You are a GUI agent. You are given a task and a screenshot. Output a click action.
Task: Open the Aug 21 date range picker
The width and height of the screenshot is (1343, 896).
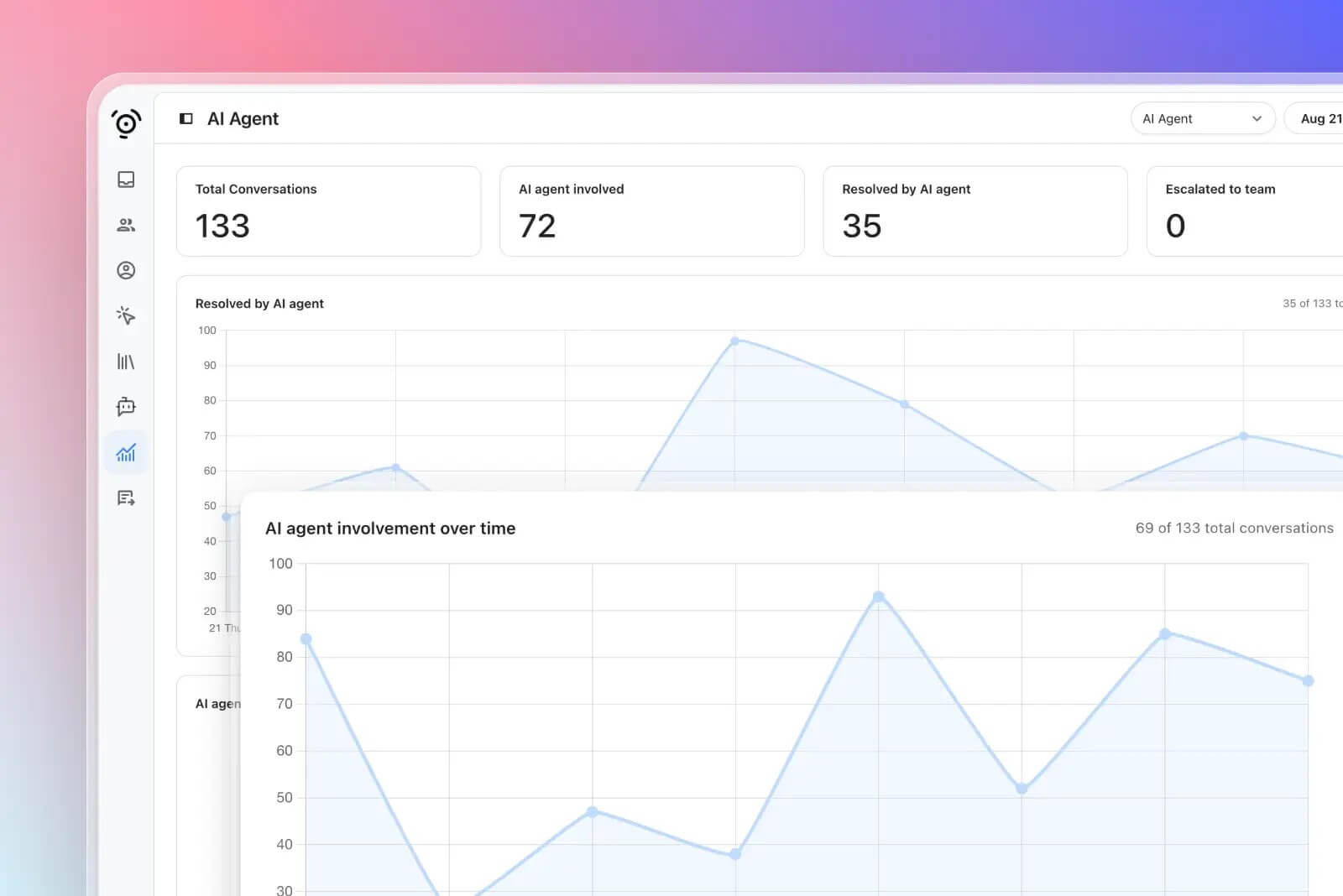[x=1314, y=119]
